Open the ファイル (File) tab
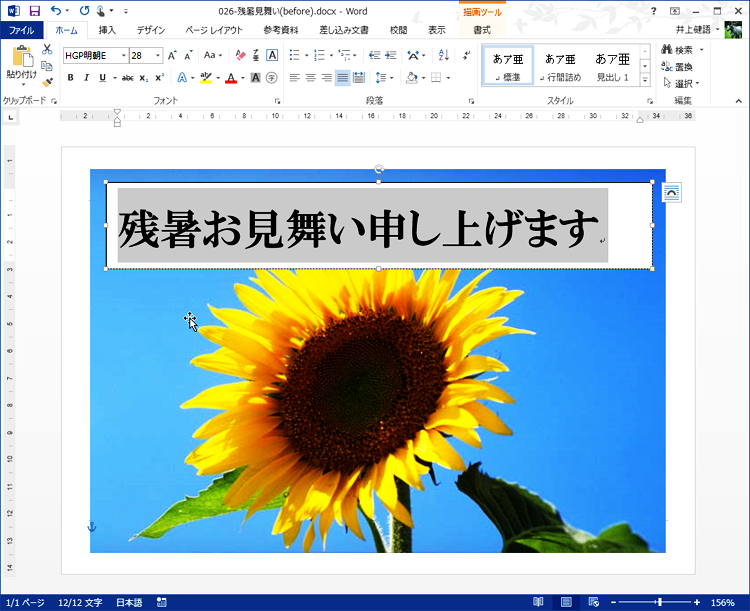 (22, 30)
